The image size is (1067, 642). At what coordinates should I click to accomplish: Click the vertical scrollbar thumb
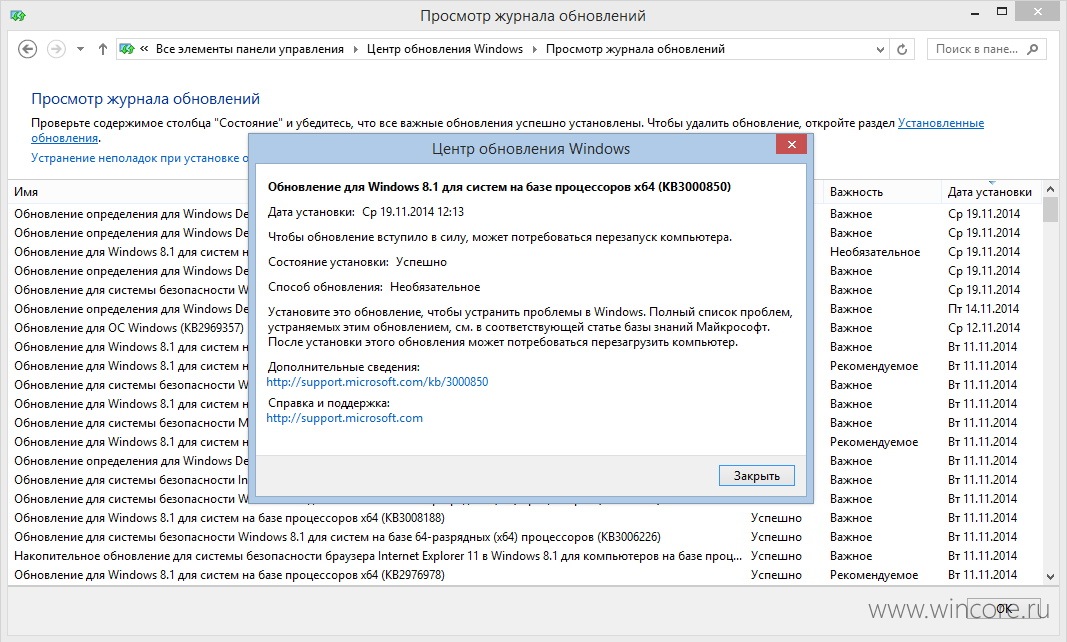1050,210
